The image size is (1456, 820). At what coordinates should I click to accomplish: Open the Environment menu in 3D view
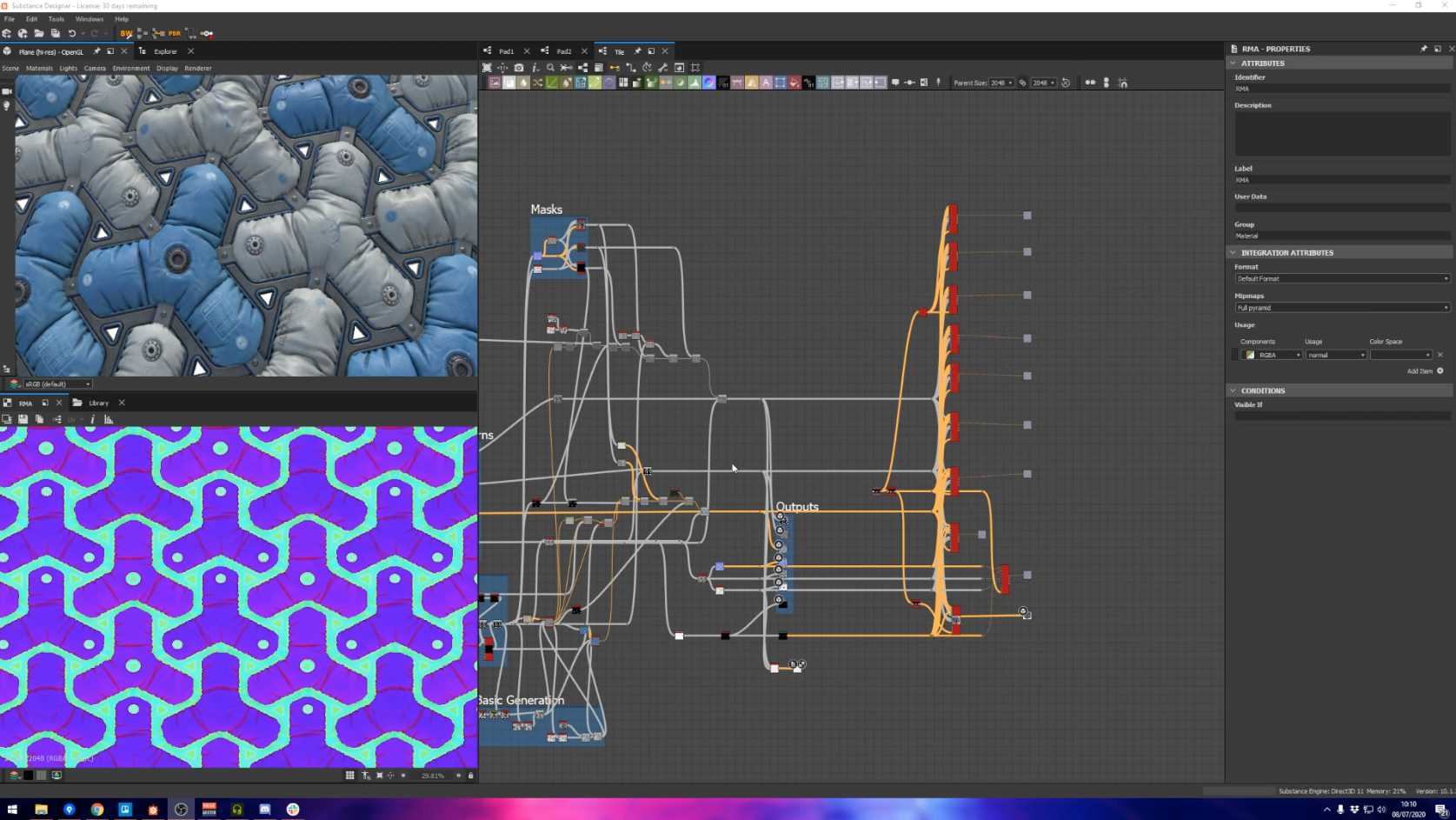pos(130,69)
